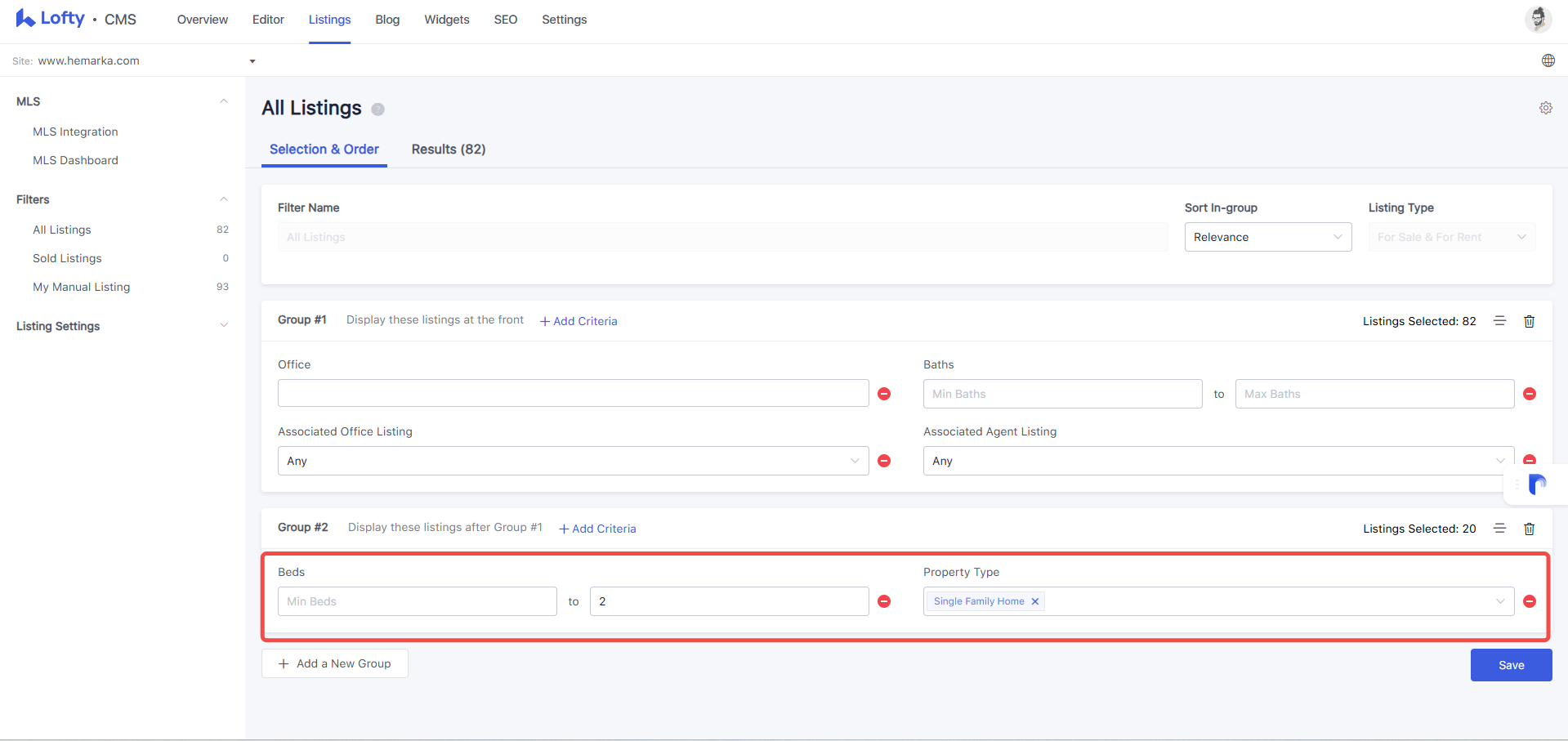Open the Settings menu

tap(565, 20)
